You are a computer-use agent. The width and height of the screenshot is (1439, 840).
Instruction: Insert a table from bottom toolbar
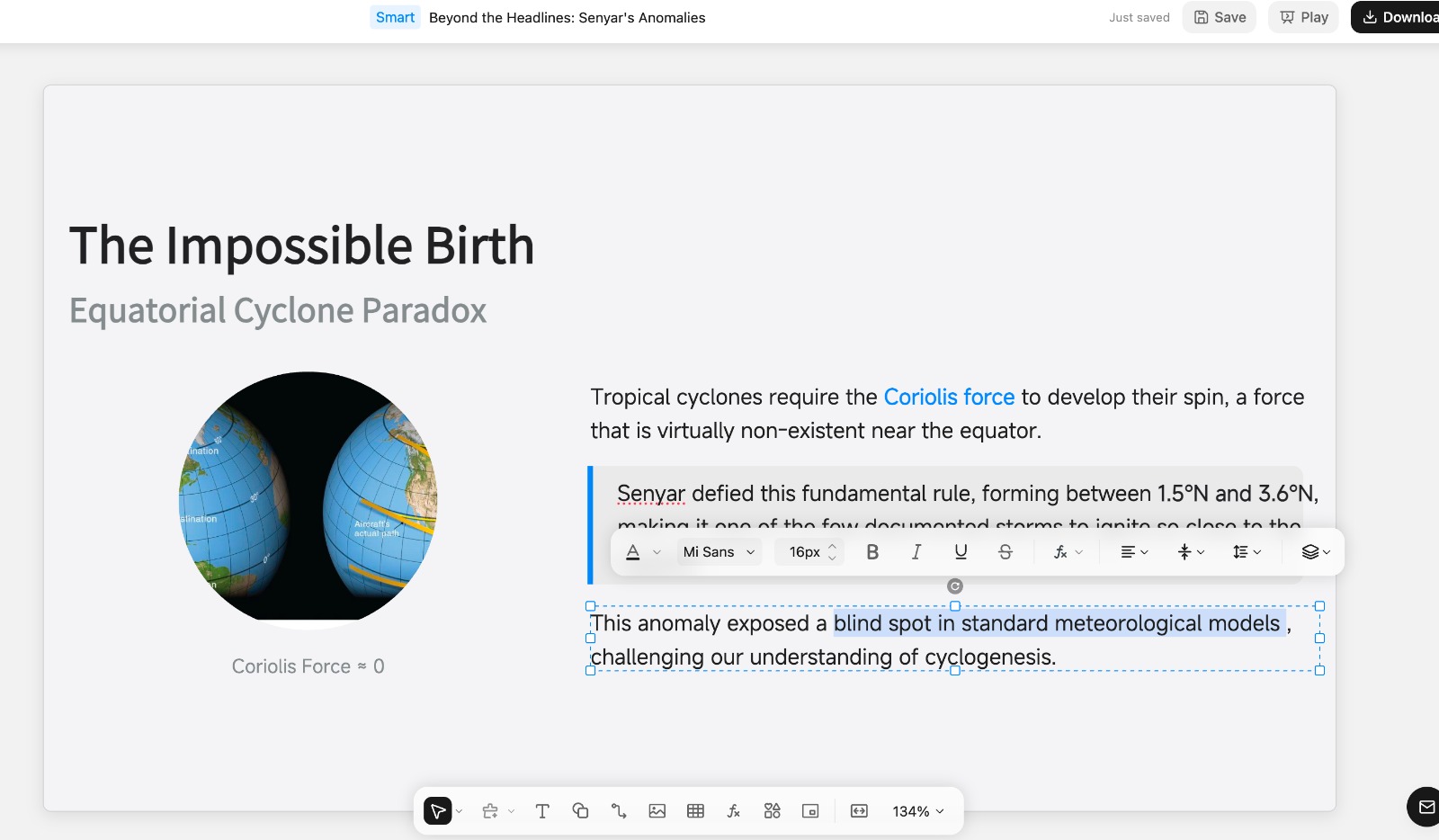point(695,811)
